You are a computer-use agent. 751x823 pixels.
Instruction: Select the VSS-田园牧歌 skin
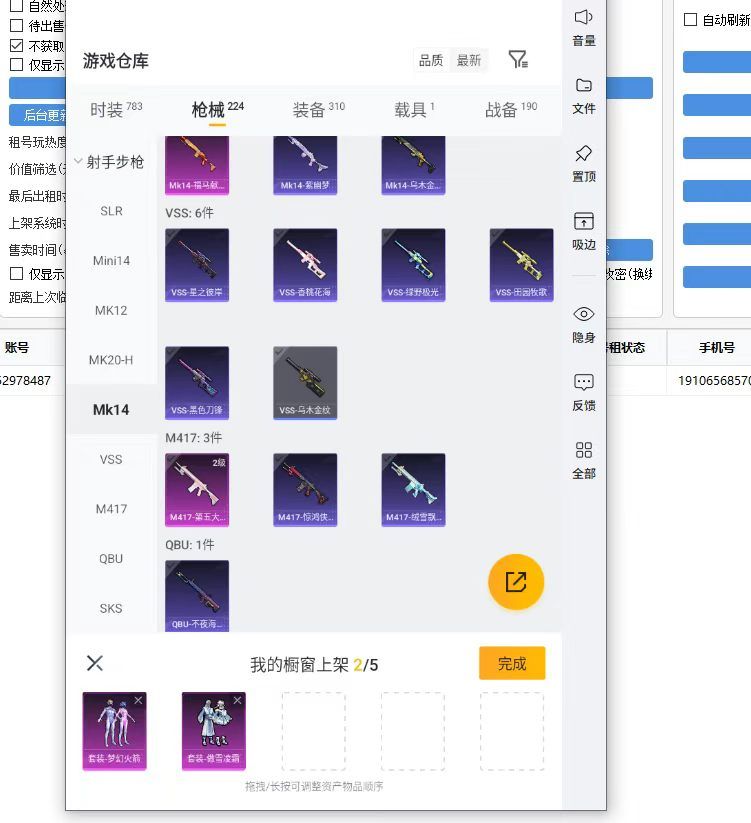coord(521,265)
